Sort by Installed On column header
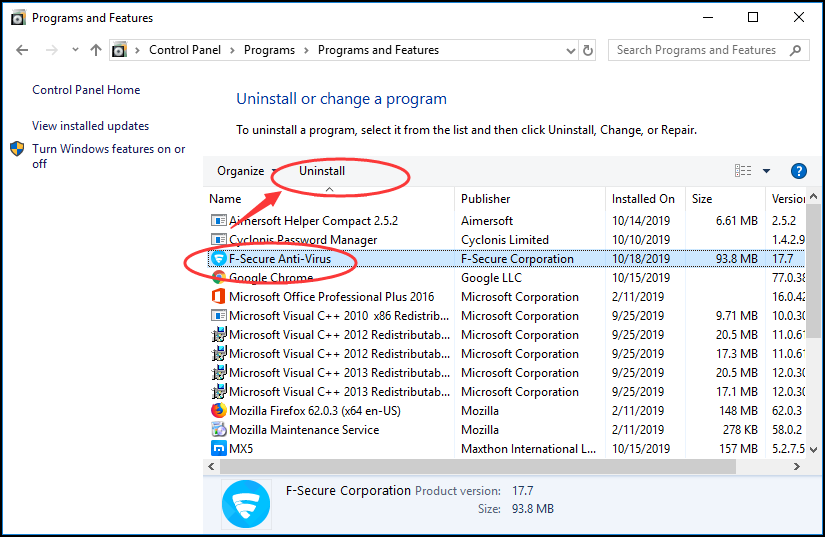The height and width of the screenshot is (537, 825). click(x=645, y=199)
